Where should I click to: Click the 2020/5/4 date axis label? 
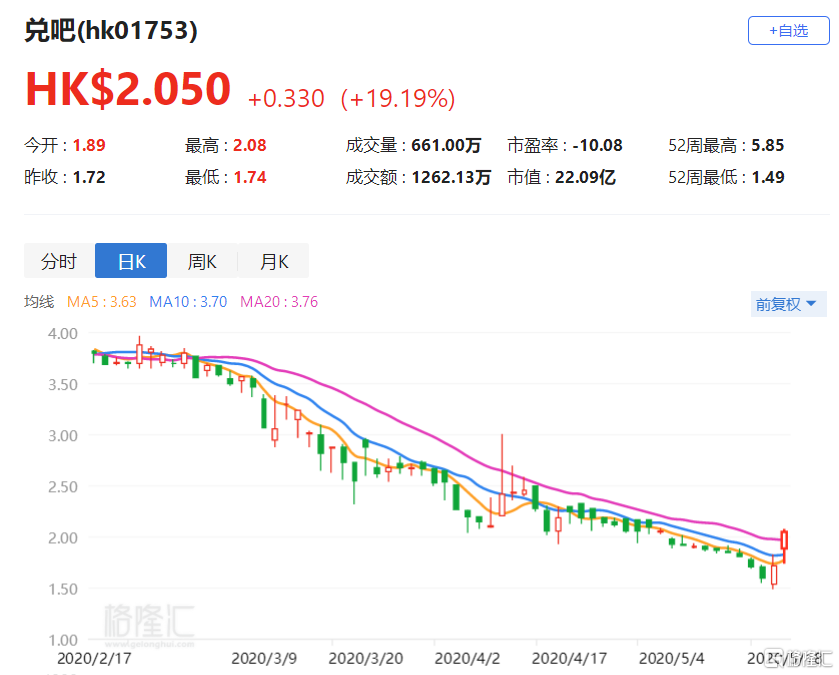click(672, 658)
